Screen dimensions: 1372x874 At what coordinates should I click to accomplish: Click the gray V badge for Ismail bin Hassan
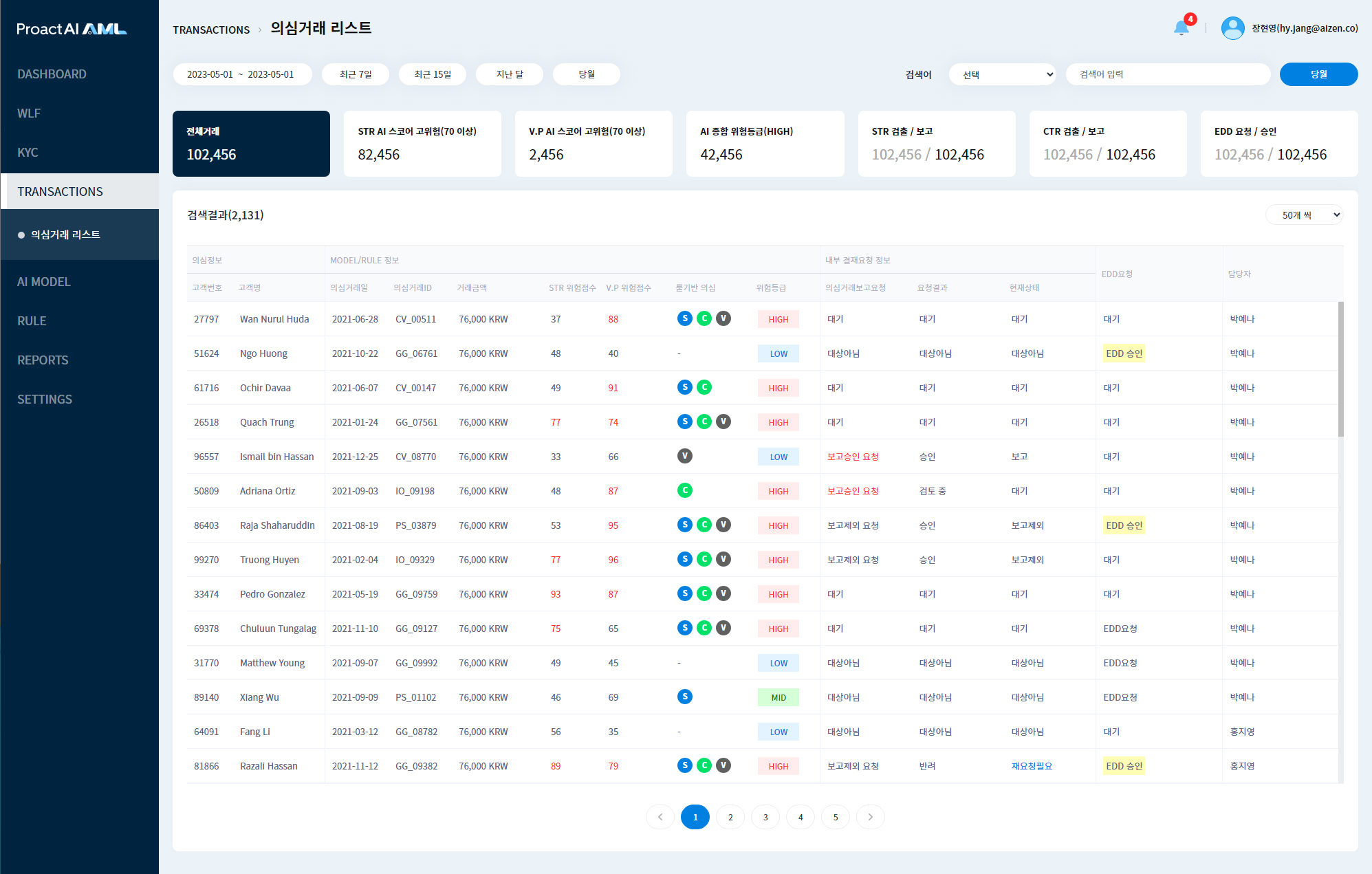(684, 456)
